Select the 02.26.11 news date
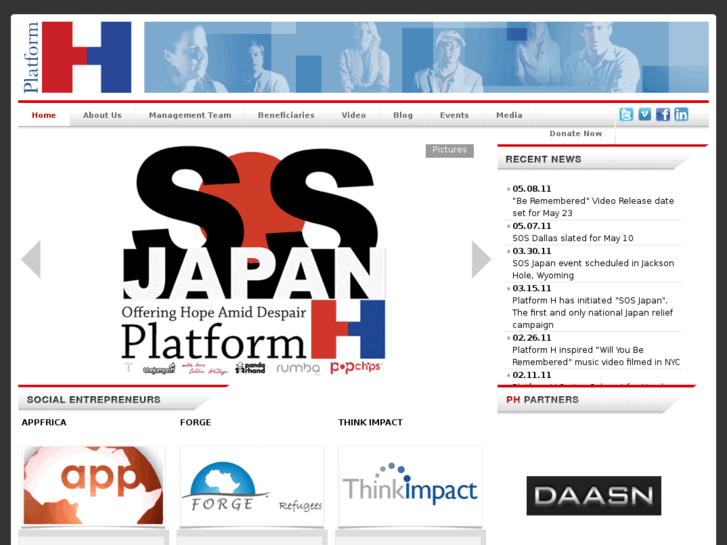 532,338
